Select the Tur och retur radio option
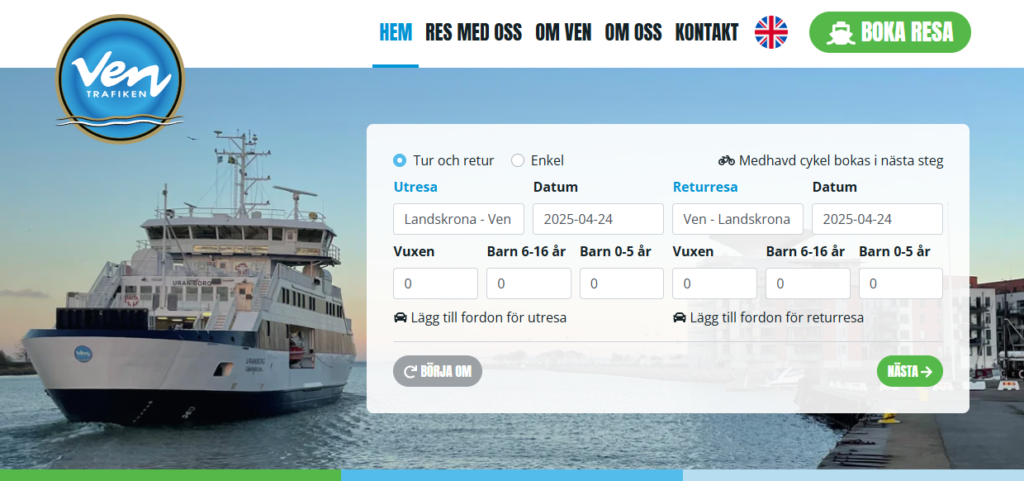Screen dimensions: 1024x481 point(400,160)
